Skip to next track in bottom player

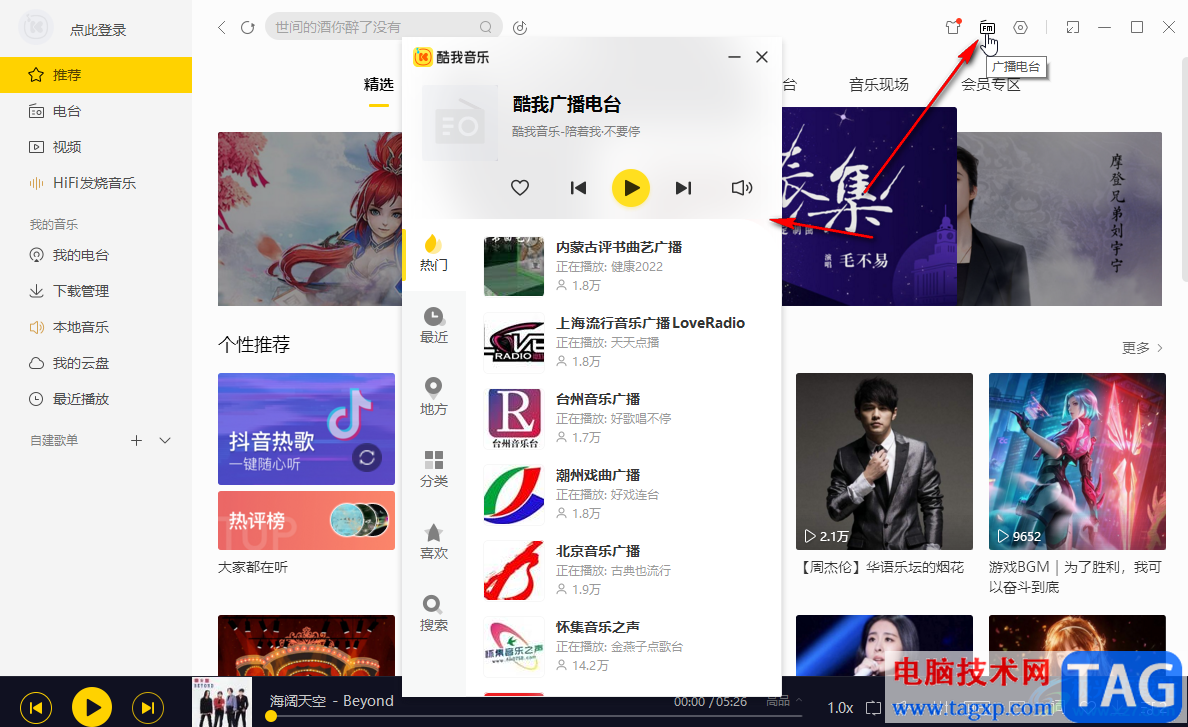(x=148, y=707)
